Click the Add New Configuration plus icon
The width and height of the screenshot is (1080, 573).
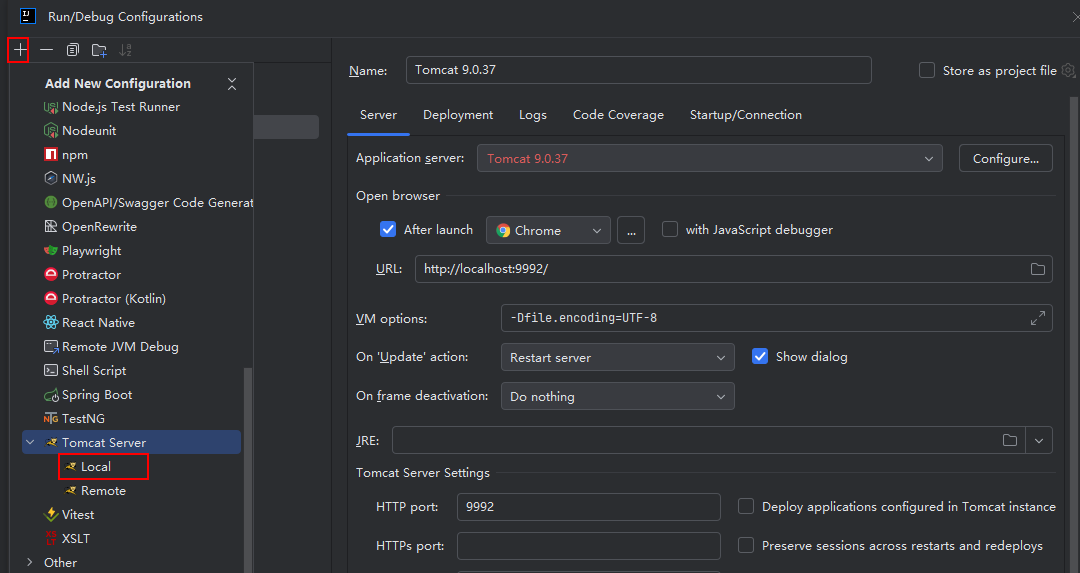21,50
